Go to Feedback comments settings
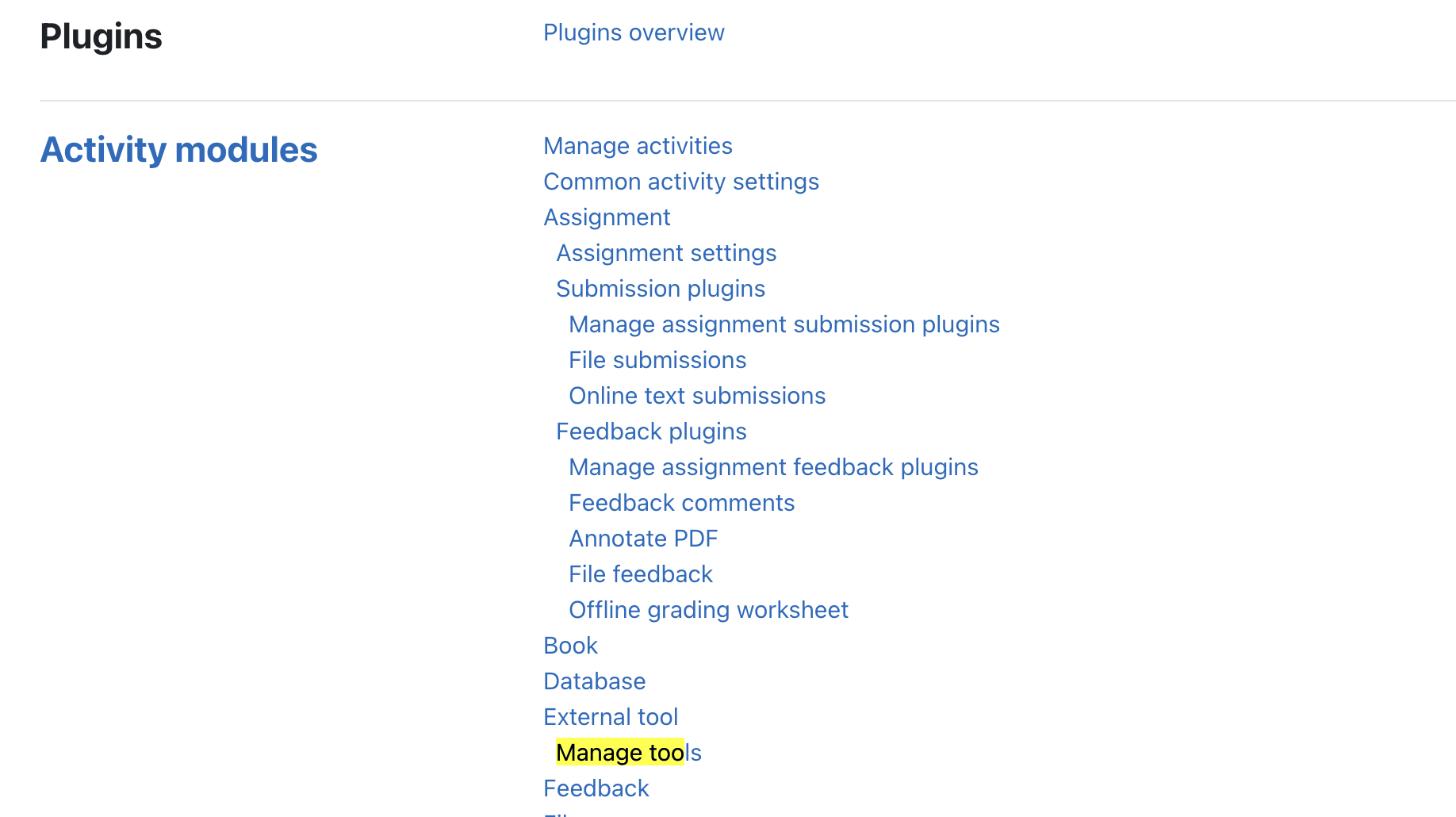Image resolution: width=1456 pixels, height=817 pixels. point(681,503)
